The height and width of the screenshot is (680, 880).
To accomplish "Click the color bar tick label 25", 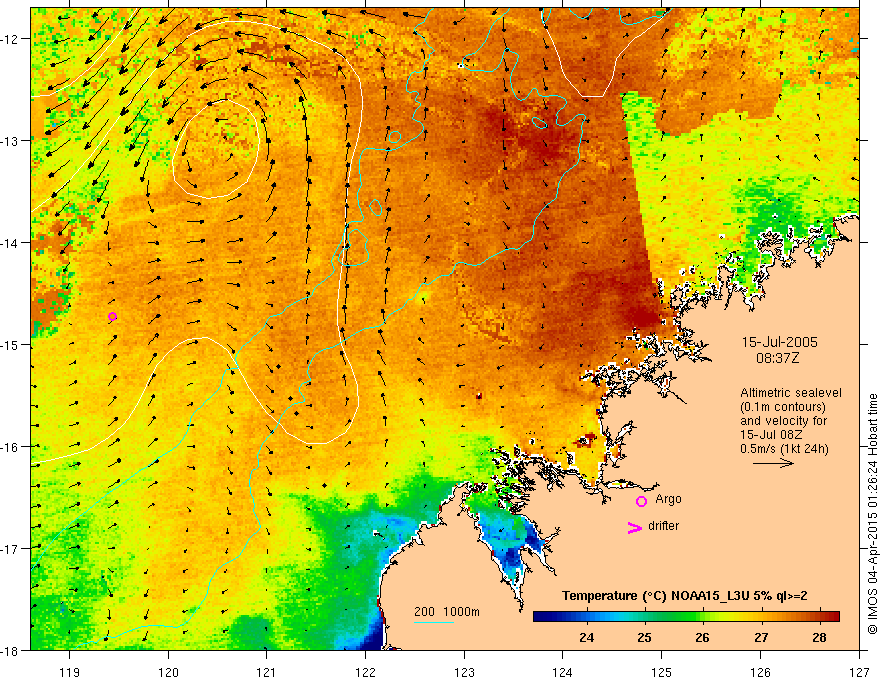I will [644, 637].
